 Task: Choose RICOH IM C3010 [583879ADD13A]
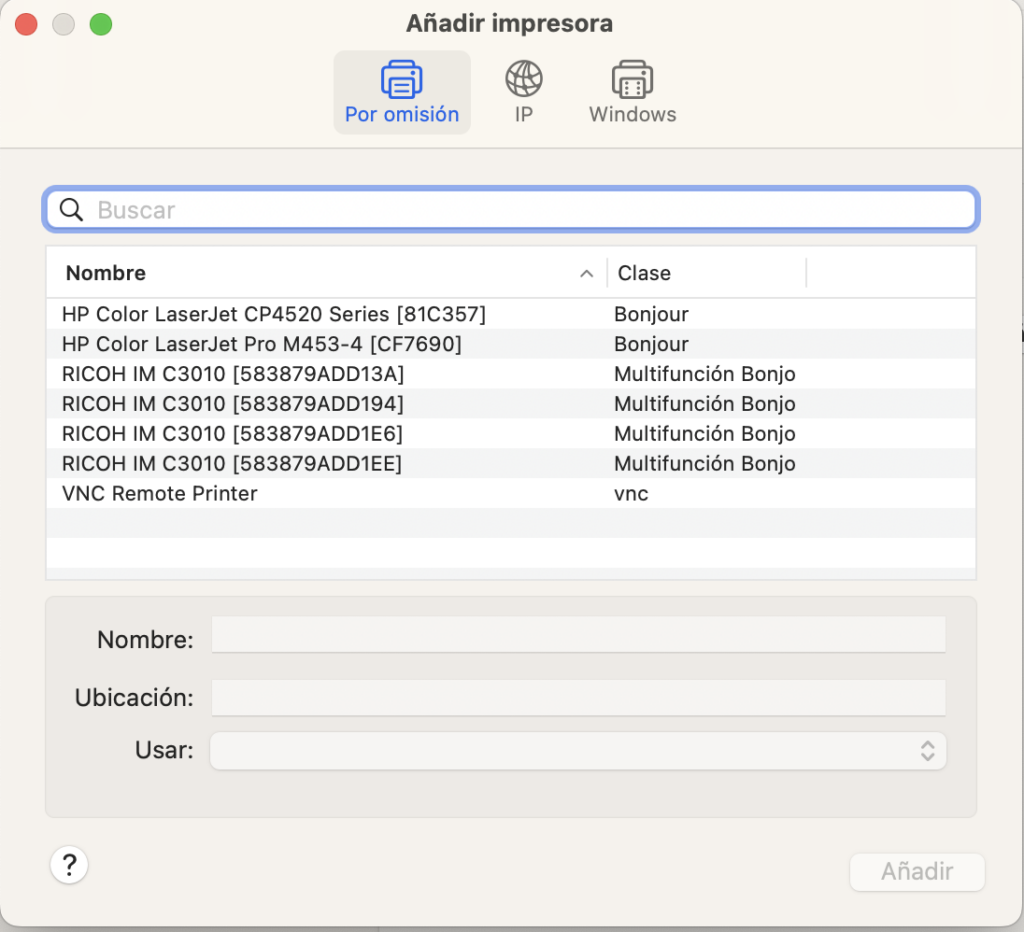(233, 374)
